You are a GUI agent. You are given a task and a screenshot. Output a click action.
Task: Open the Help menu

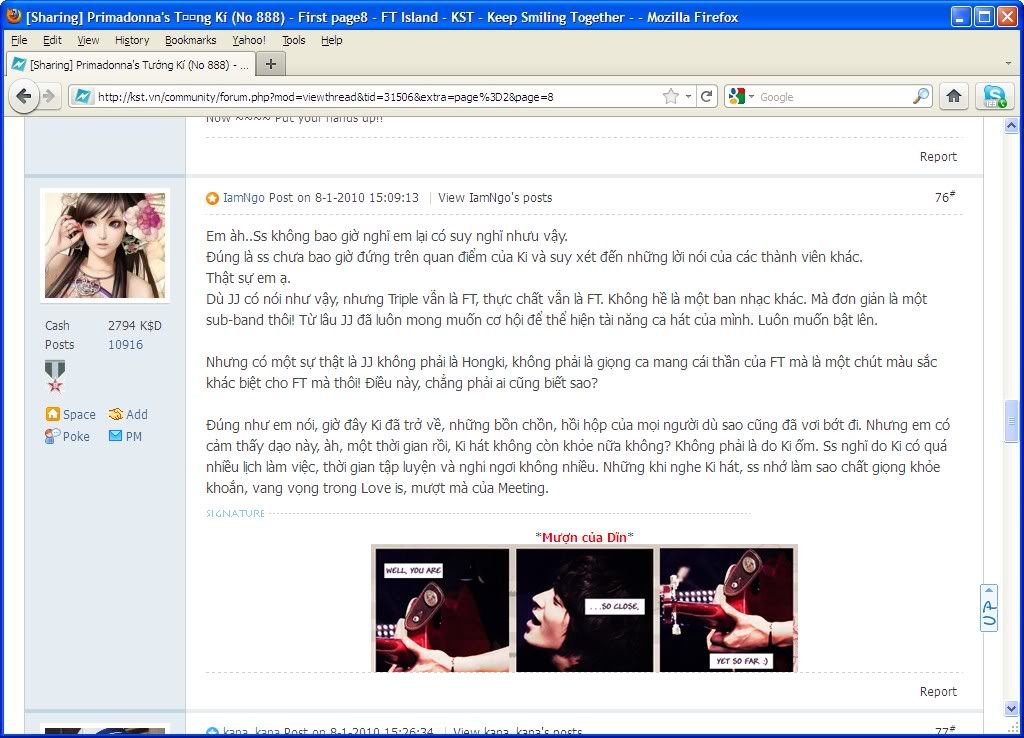click(x=332, y=40)
